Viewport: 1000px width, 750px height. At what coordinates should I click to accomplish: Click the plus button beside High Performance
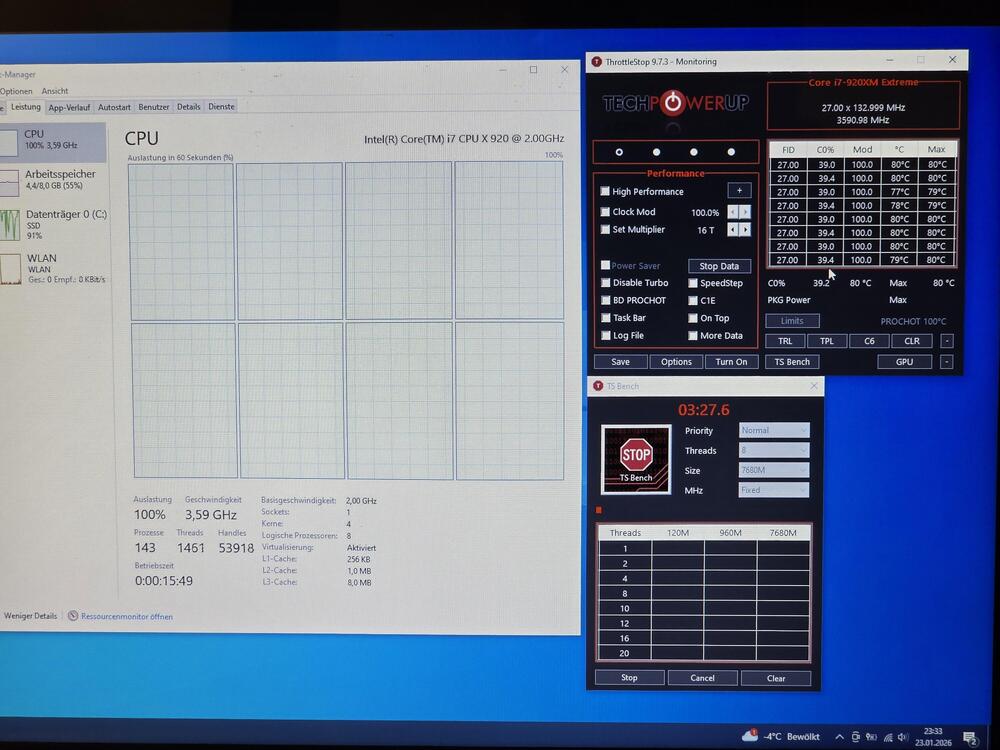[739, 191]
